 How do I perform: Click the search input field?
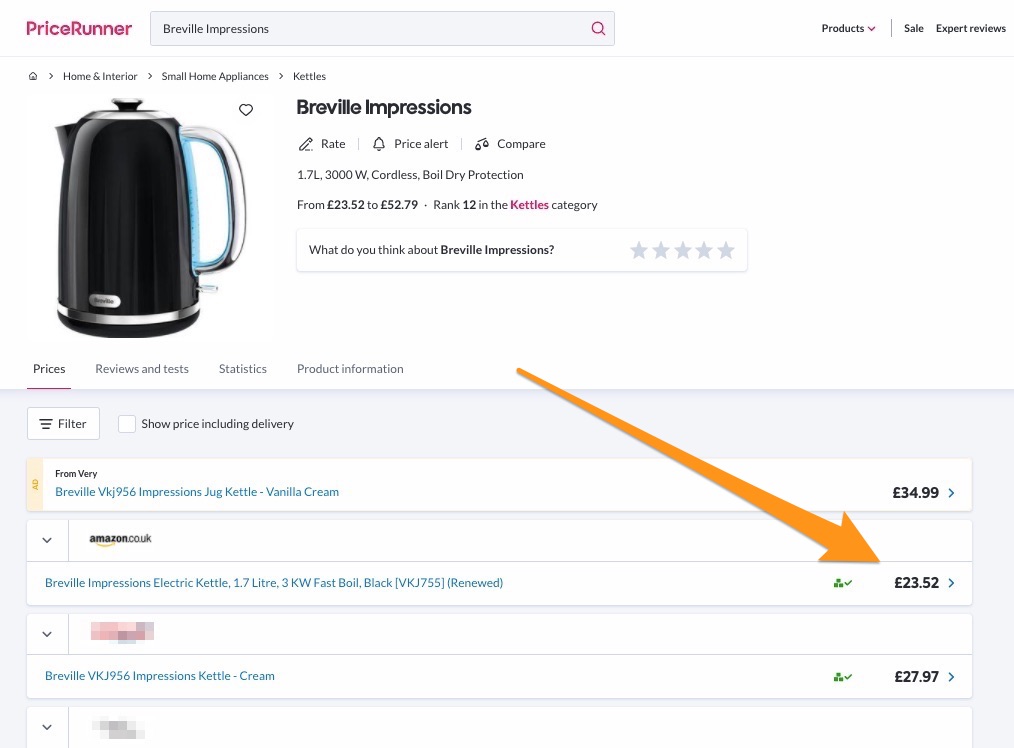tap(370, 29)
